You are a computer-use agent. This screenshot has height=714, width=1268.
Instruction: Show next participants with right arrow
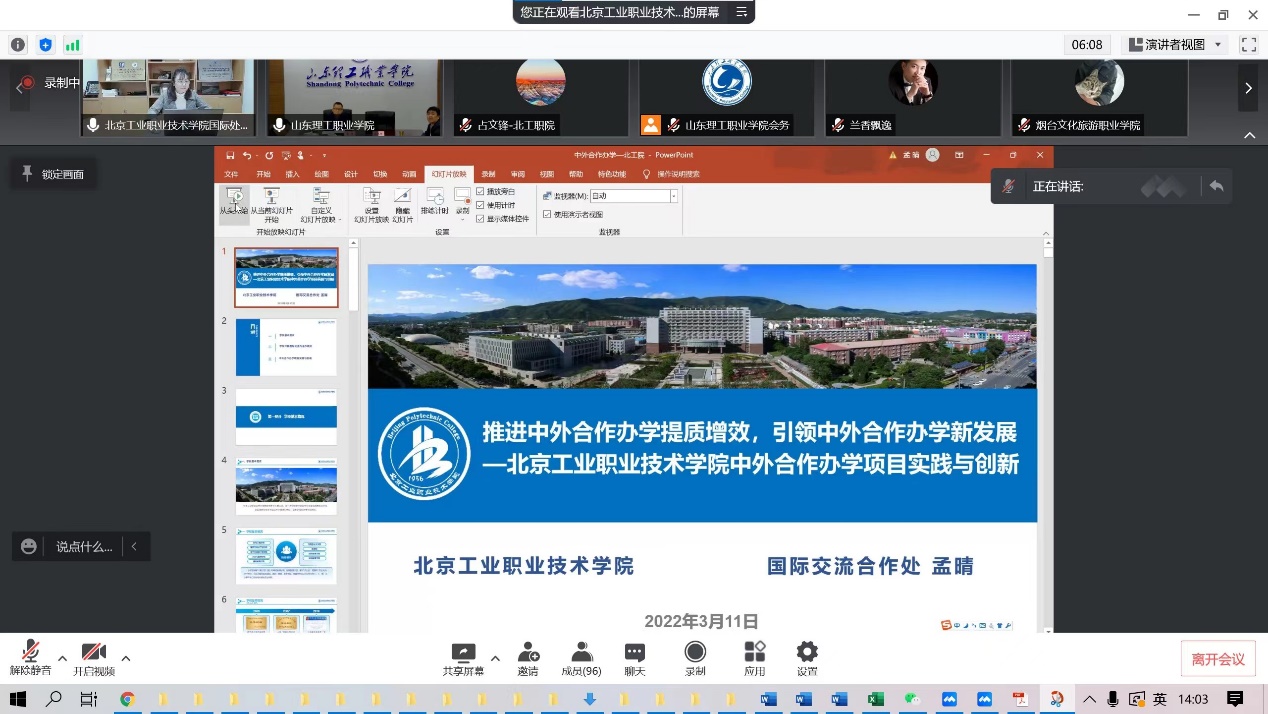1248,89
